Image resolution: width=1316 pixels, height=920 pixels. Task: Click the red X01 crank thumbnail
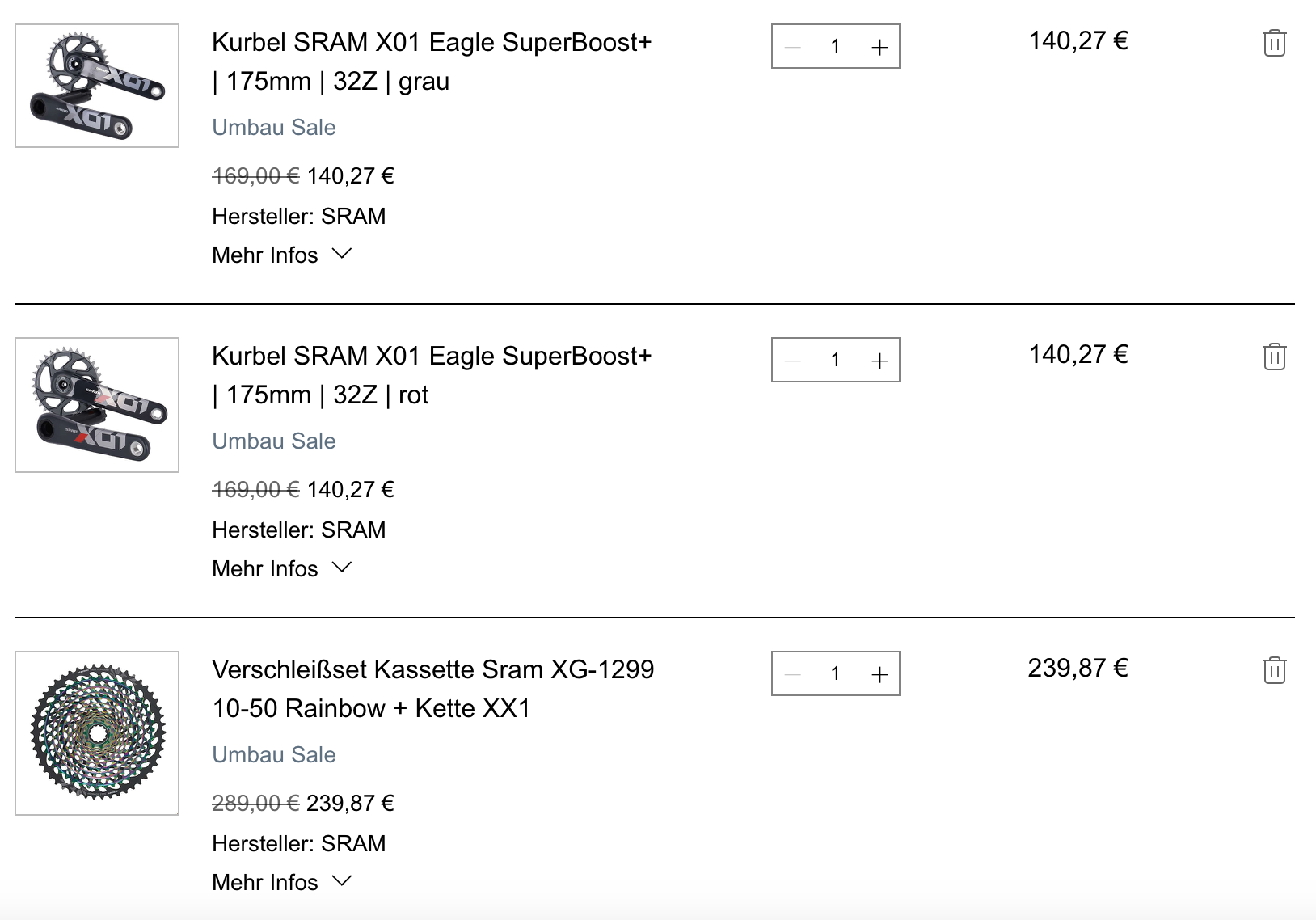(97, 405)
